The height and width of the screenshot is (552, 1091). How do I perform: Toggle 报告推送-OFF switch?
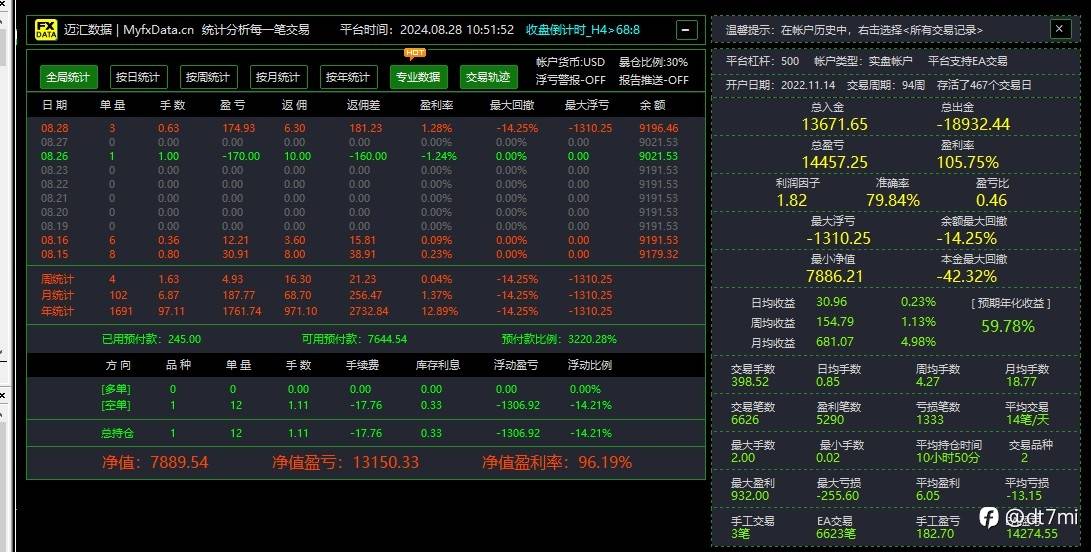(x=653, y=80)
